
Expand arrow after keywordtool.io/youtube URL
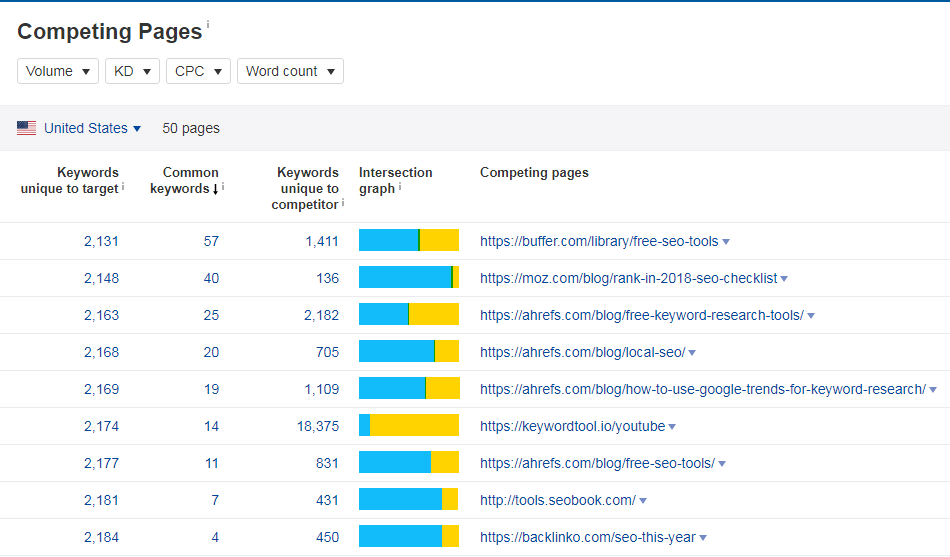[672, 427]
